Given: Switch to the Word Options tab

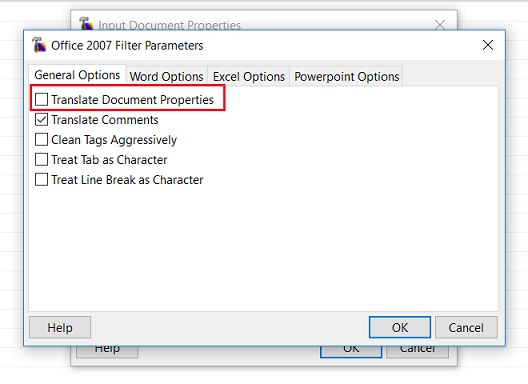Looking at the screenshot, I should pyautogui.click(x=166, y=76).
